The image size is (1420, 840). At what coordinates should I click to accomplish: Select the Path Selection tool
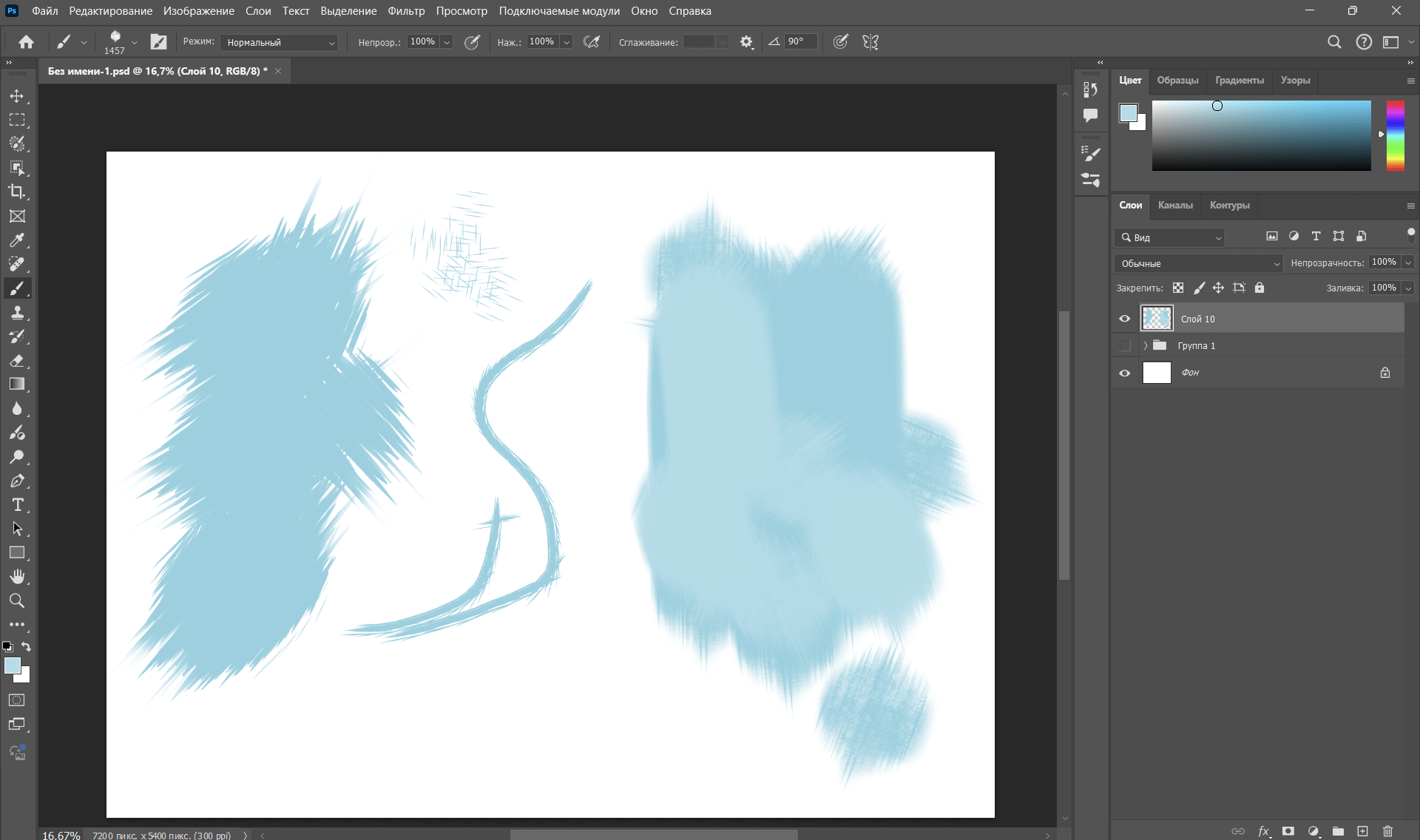pyautogui.click(x=17, y=529)
